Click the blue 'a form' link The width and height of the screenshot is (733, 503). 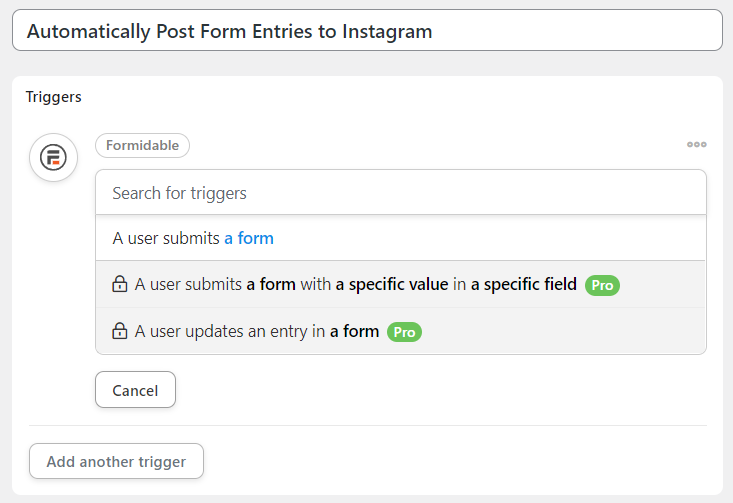click(249, 238)
